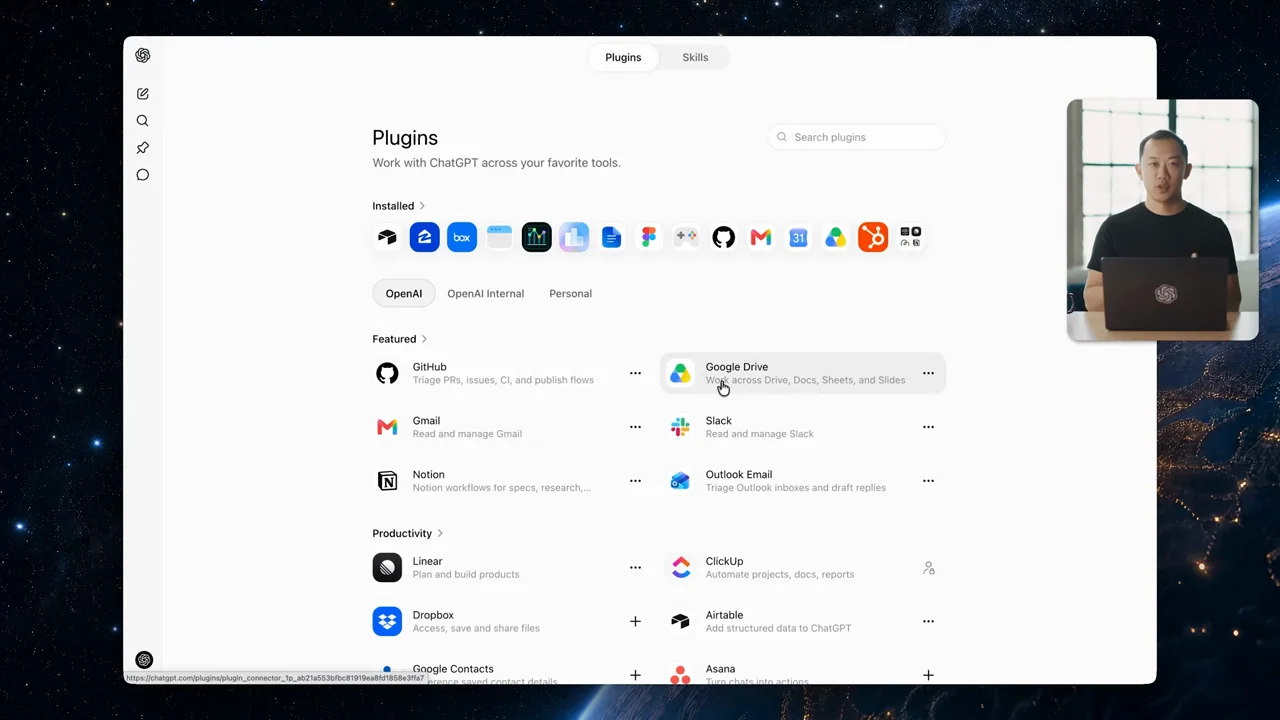Screen dimensions: 1280x720
Task: Open the GitHub plugin entry
Action: pyautogui.click(x=510, y=374)
